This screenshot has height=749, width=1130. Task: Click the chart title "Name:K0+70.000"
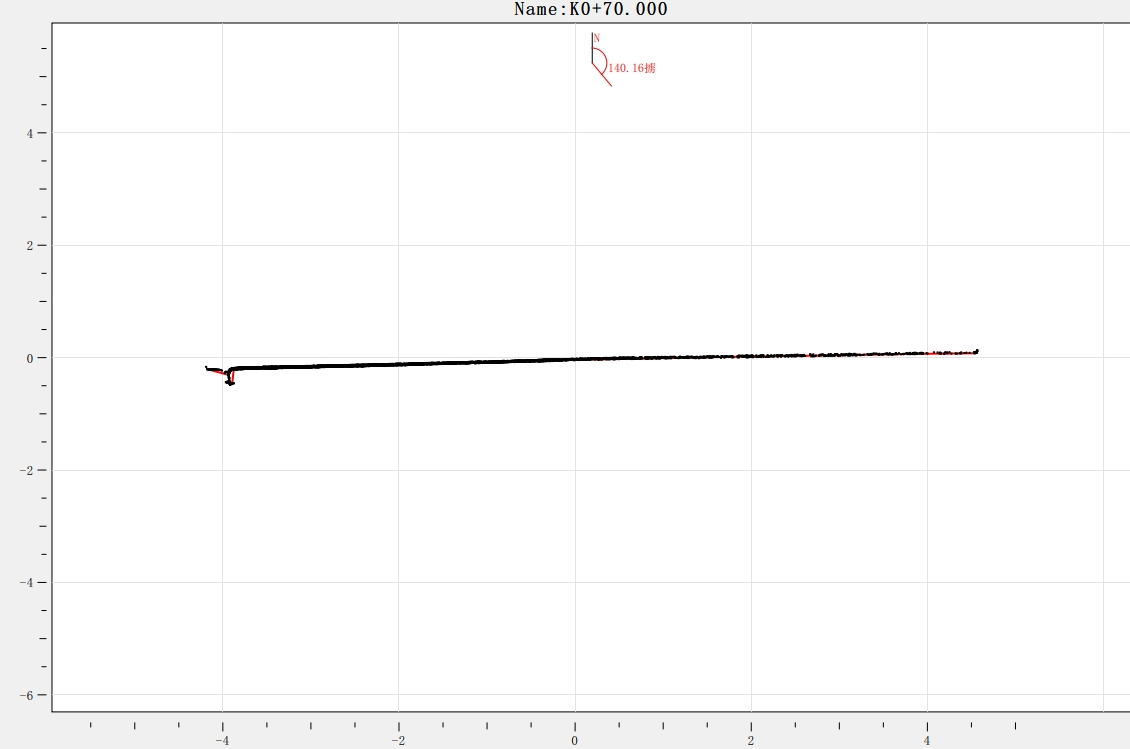[x=590, y=9]
